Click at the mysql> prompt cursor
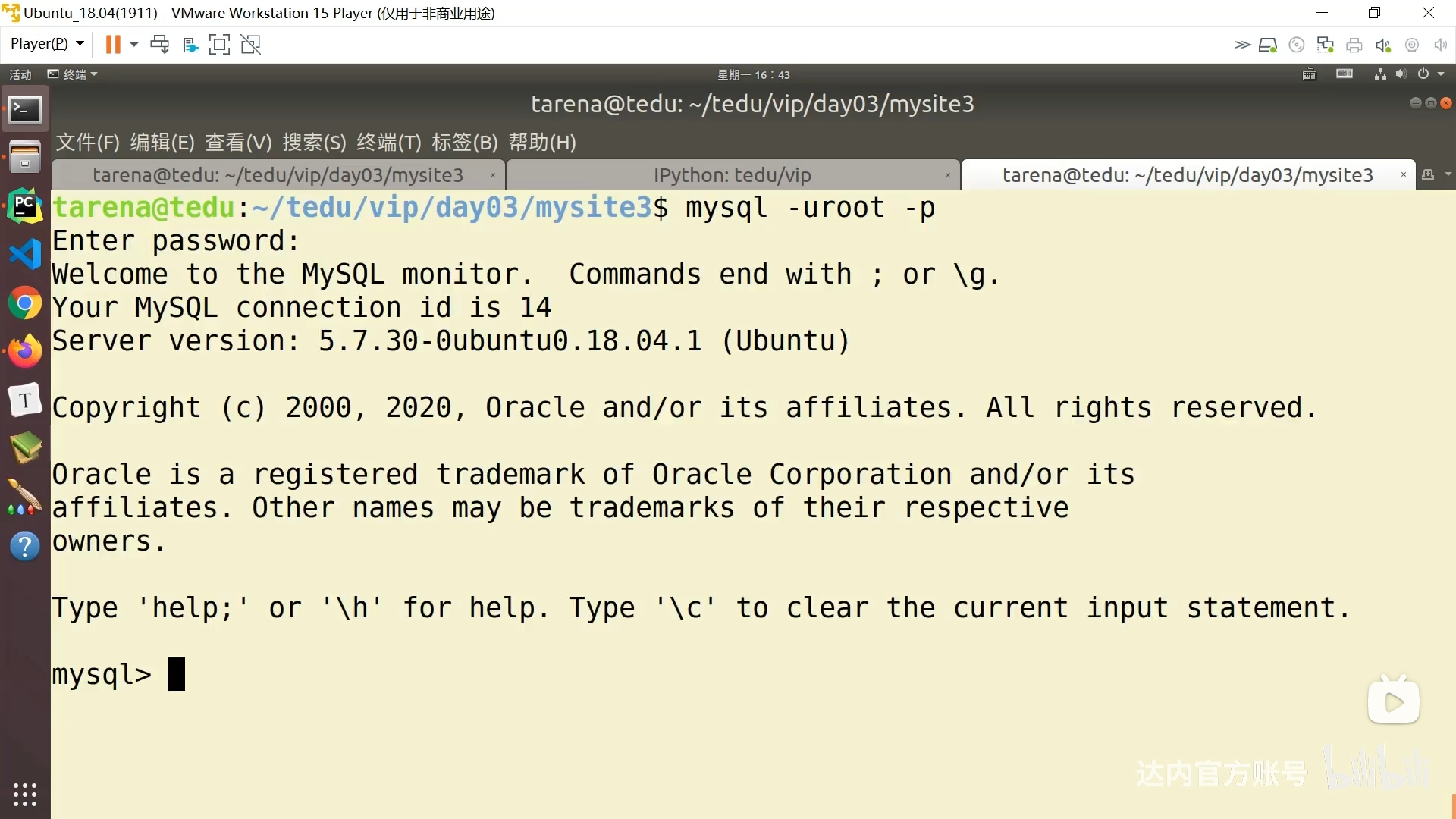1456x819 pixels. (x=177, y=674)
